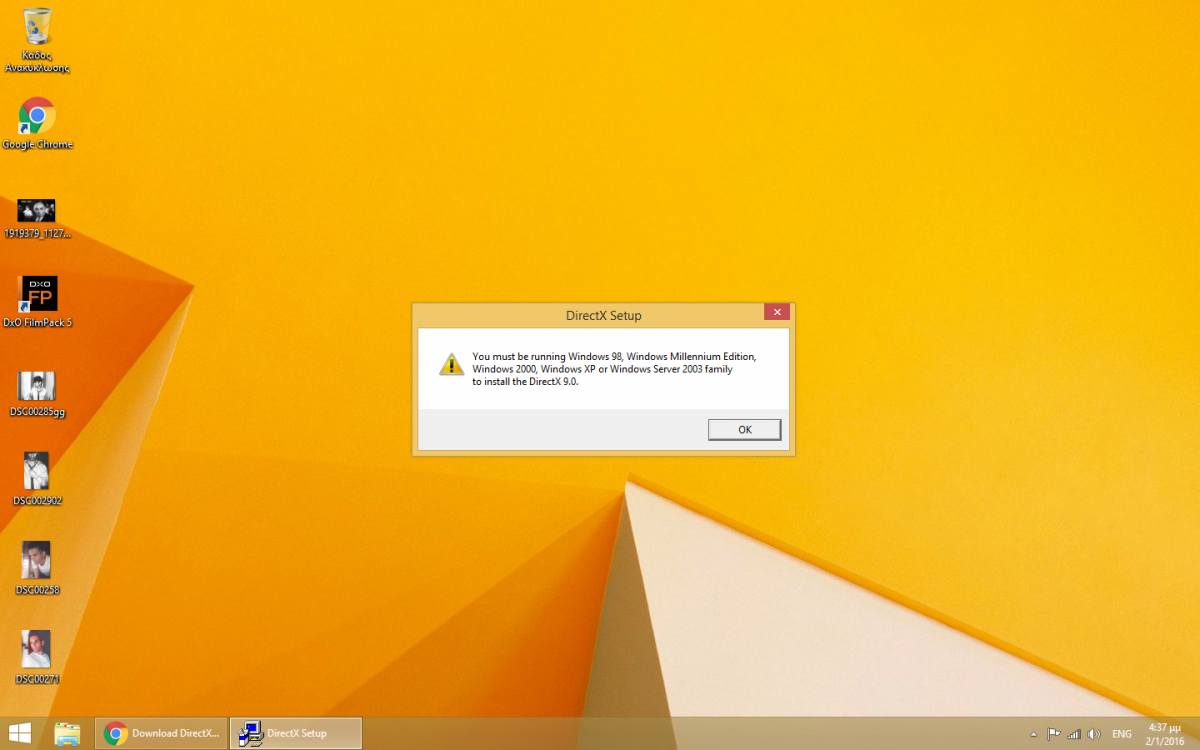The width and height of the screenshot is (1200, 750).
Task: Activate DirectX Setup taskbar button
Action: [x=296, y=733]
